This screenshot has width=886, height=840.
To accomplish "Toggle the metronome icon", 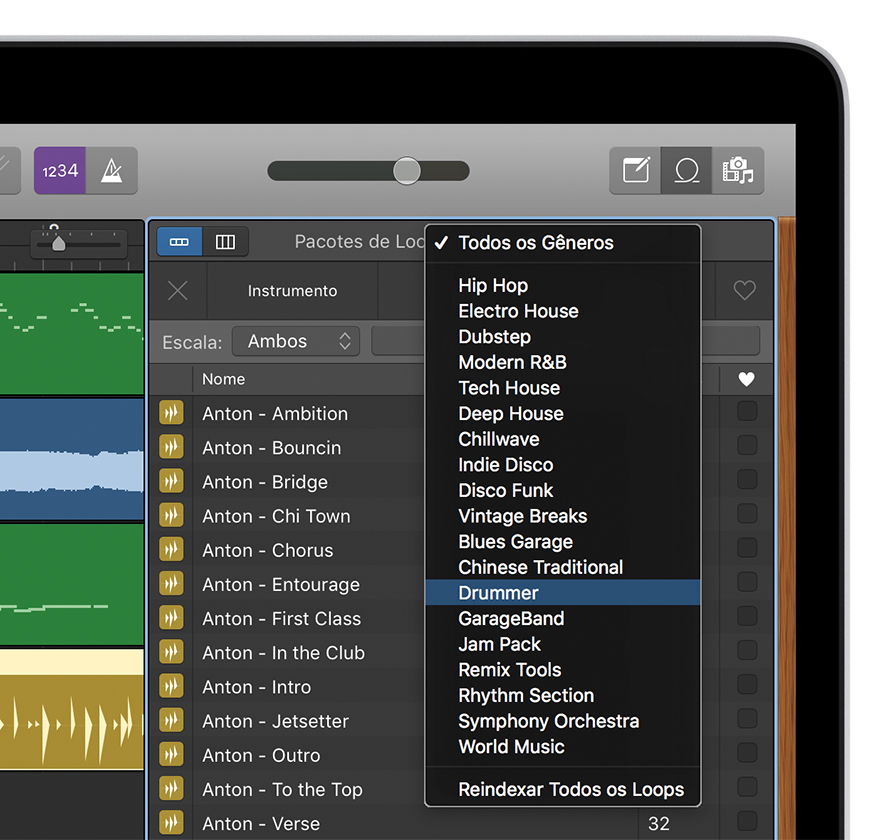I will pos(111,171).
